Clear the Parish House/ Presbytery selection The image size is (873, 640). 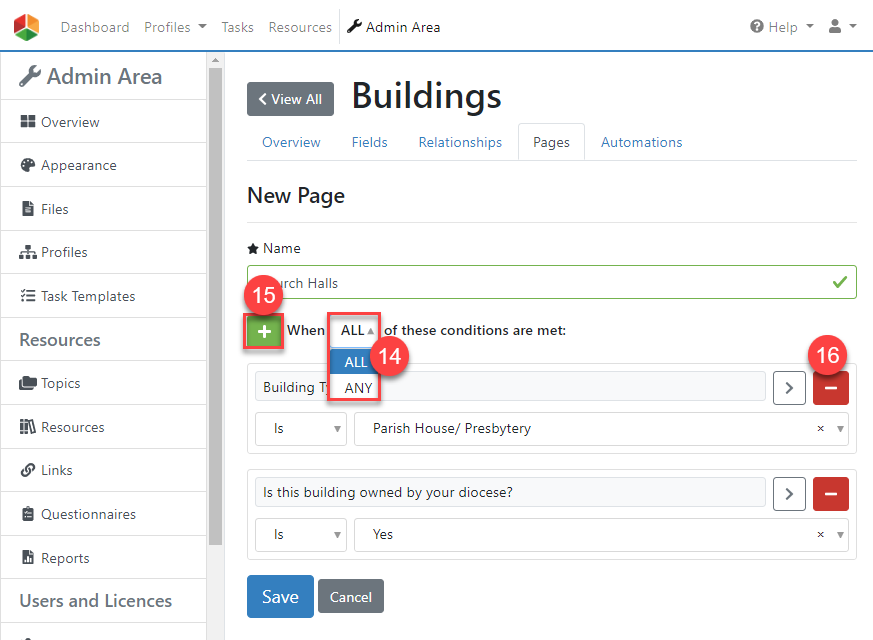click(x=821, y=429)
